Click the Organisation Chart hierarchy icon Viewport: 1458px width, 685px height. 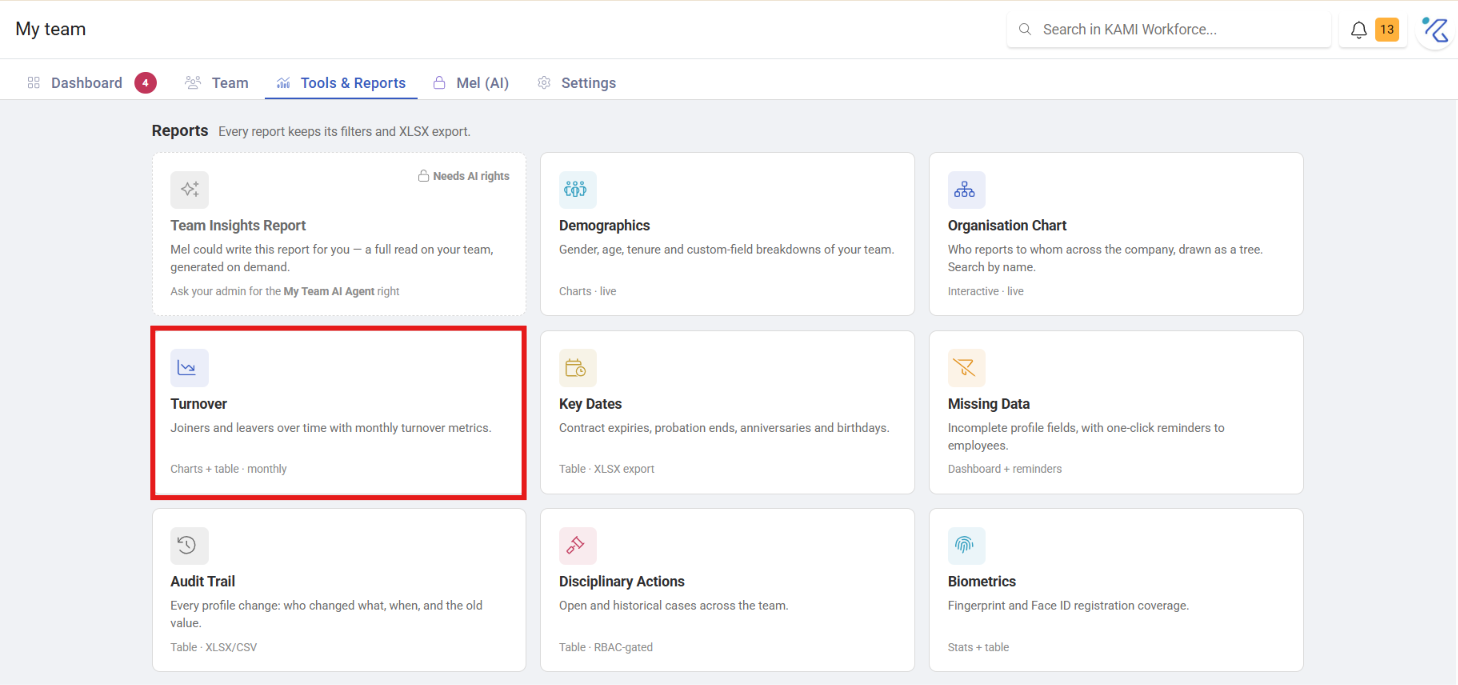point(966,190)
